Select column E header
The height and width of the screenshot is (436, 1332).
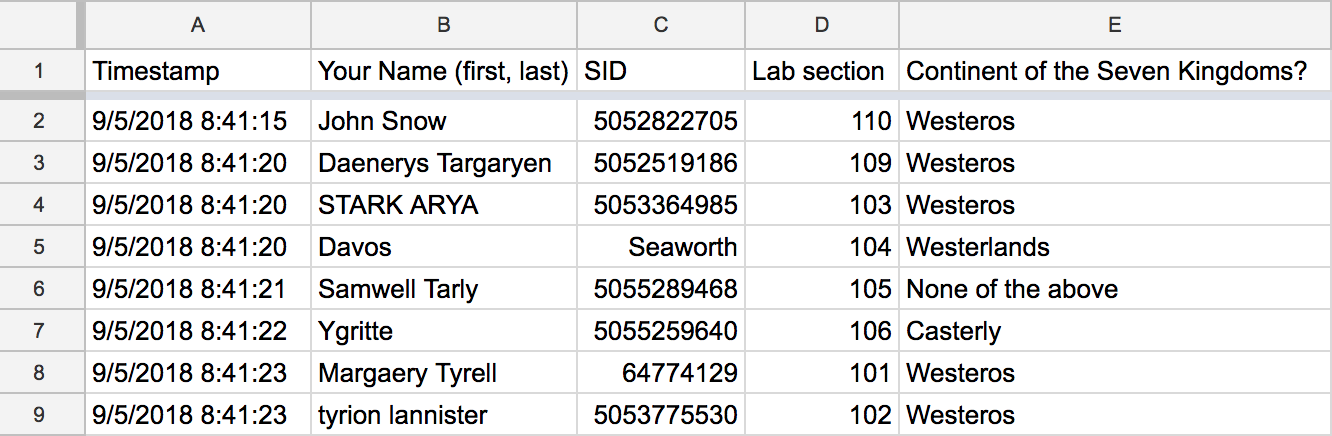tap(1115, 25)
